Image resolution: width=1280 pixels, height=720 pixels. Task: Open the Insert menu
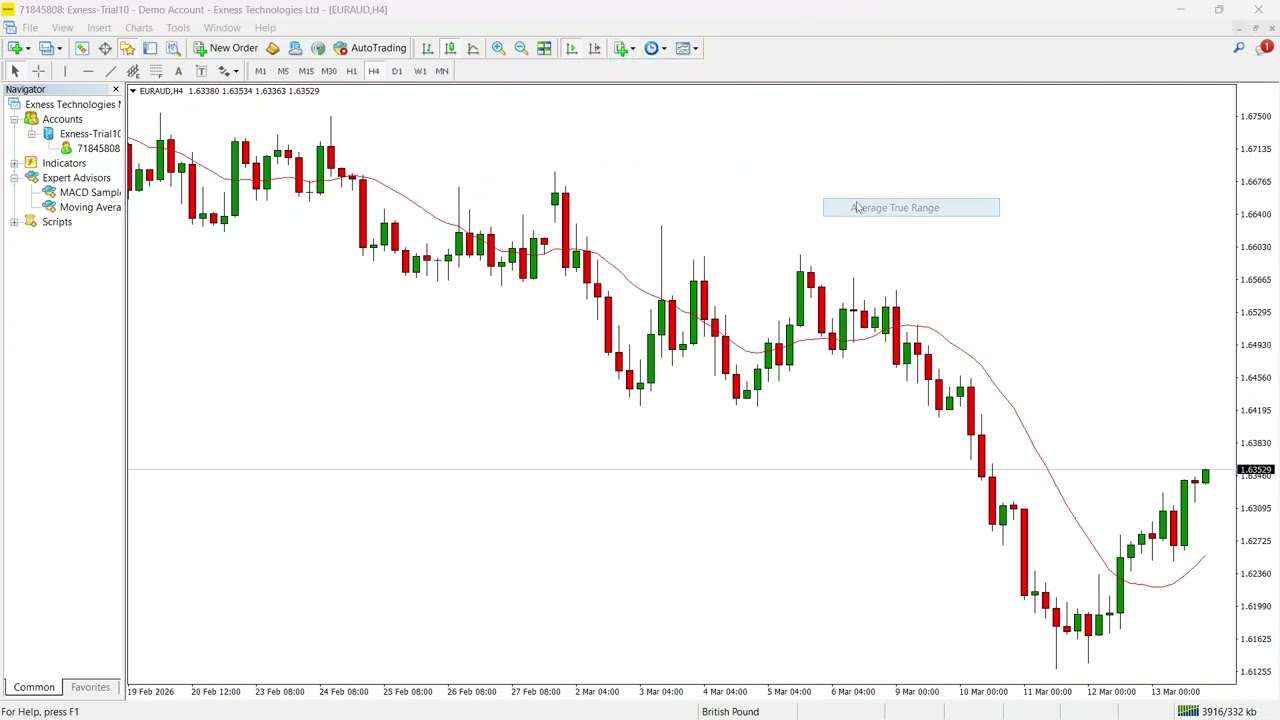pyautogui.click(x=99, y=28)
